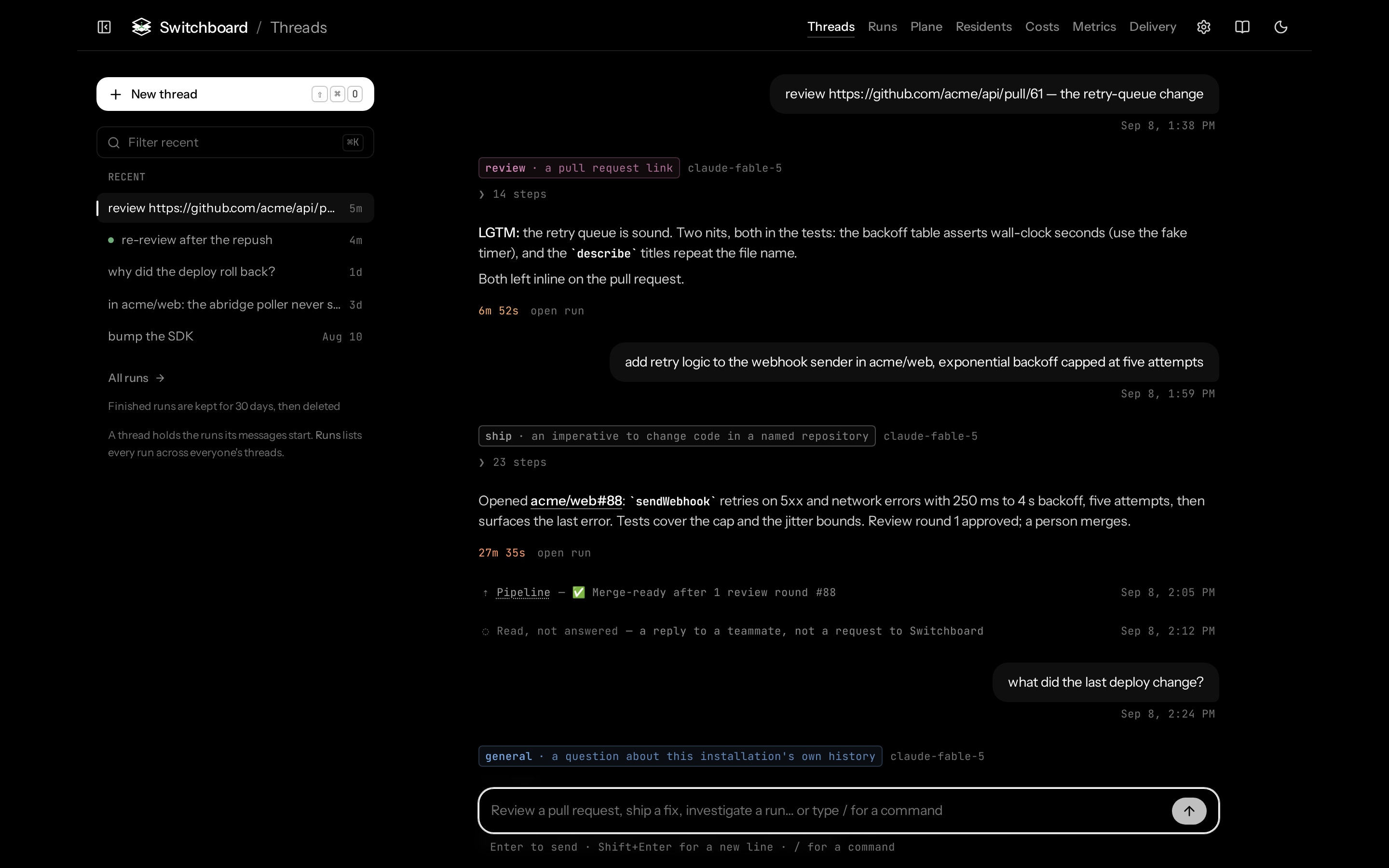Image resolution: width=1389 pixels, height=868 pixels.
Task: Select the review github.com/acme/api thread
Action: (x=235, y=208)
